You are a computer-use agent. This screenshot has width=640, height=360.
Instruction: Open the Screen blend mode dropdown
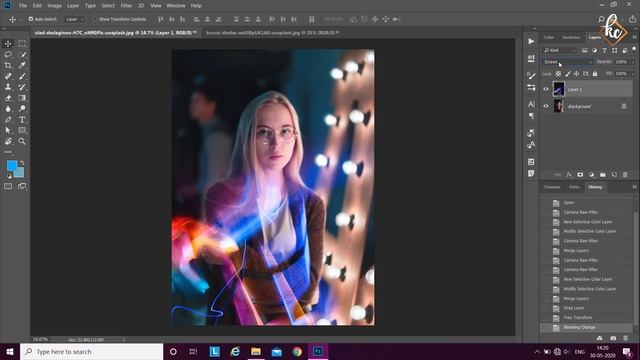567,62
